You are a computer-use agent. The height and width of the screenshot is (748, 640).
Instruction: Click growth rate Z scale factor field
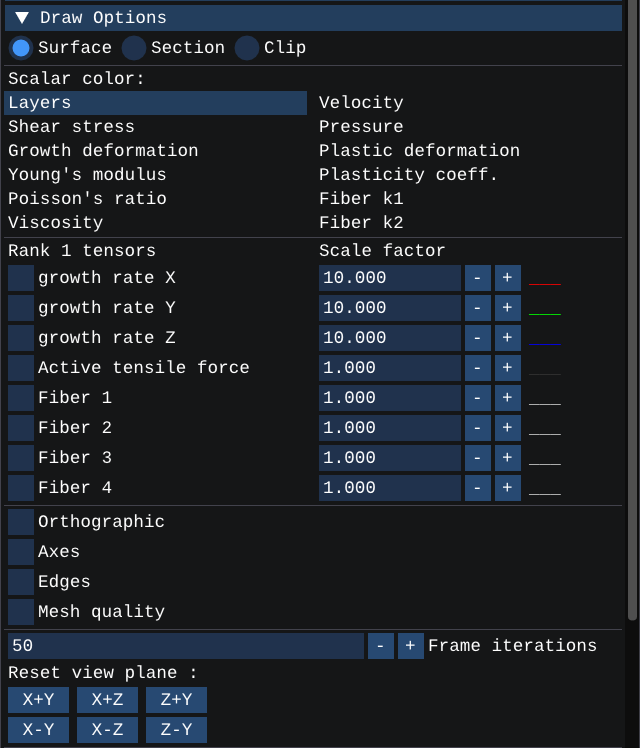[x=390, y=338]
